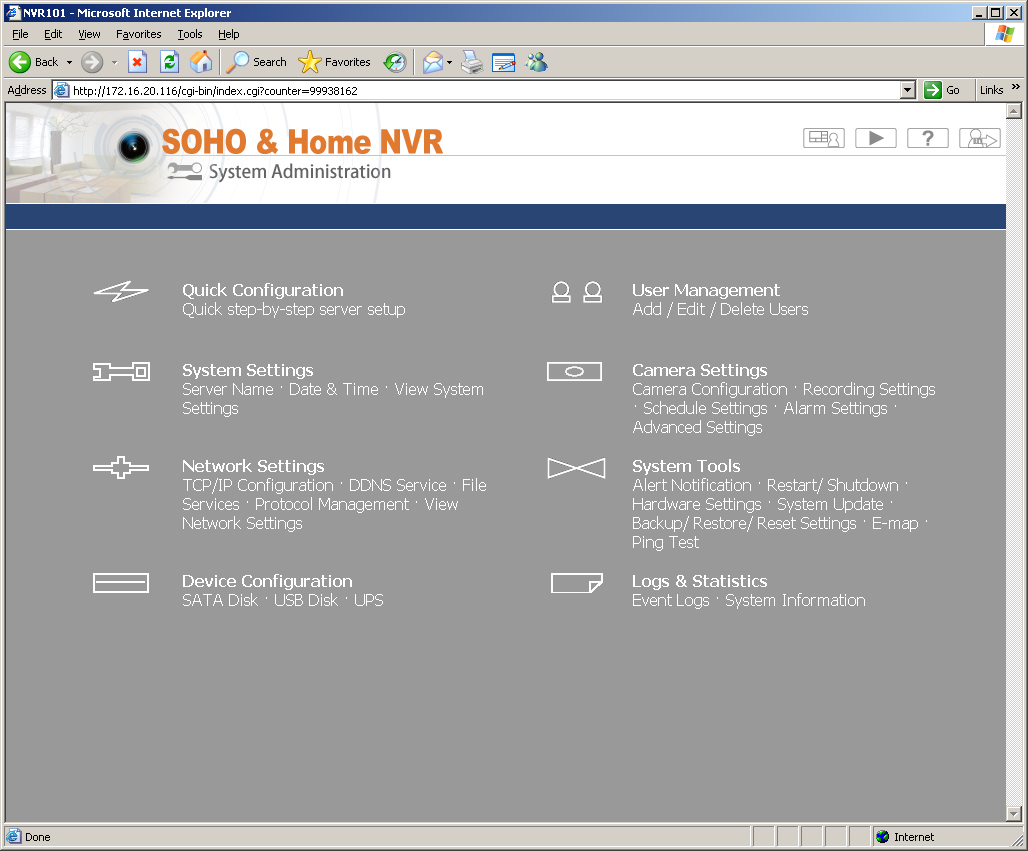
Task: Open the User Management heading link
Action: coord(706,290)
